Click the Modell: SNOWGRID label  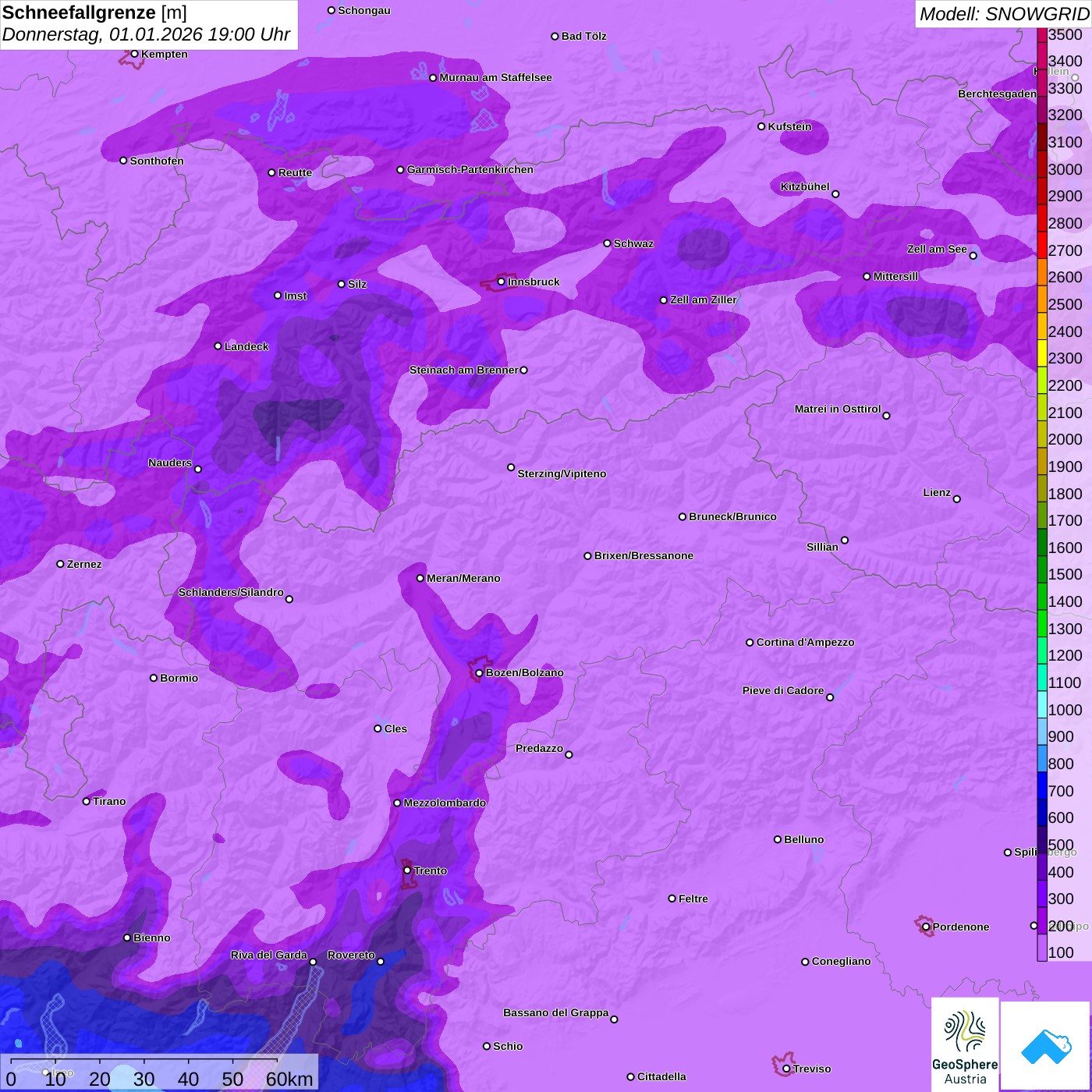pyautogui.click(x=1004, y=14)
